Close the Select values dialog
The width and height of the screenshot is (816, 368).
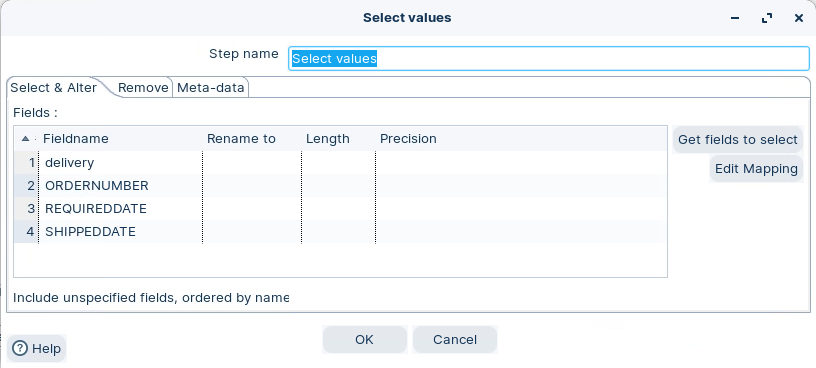click(799, 18)
